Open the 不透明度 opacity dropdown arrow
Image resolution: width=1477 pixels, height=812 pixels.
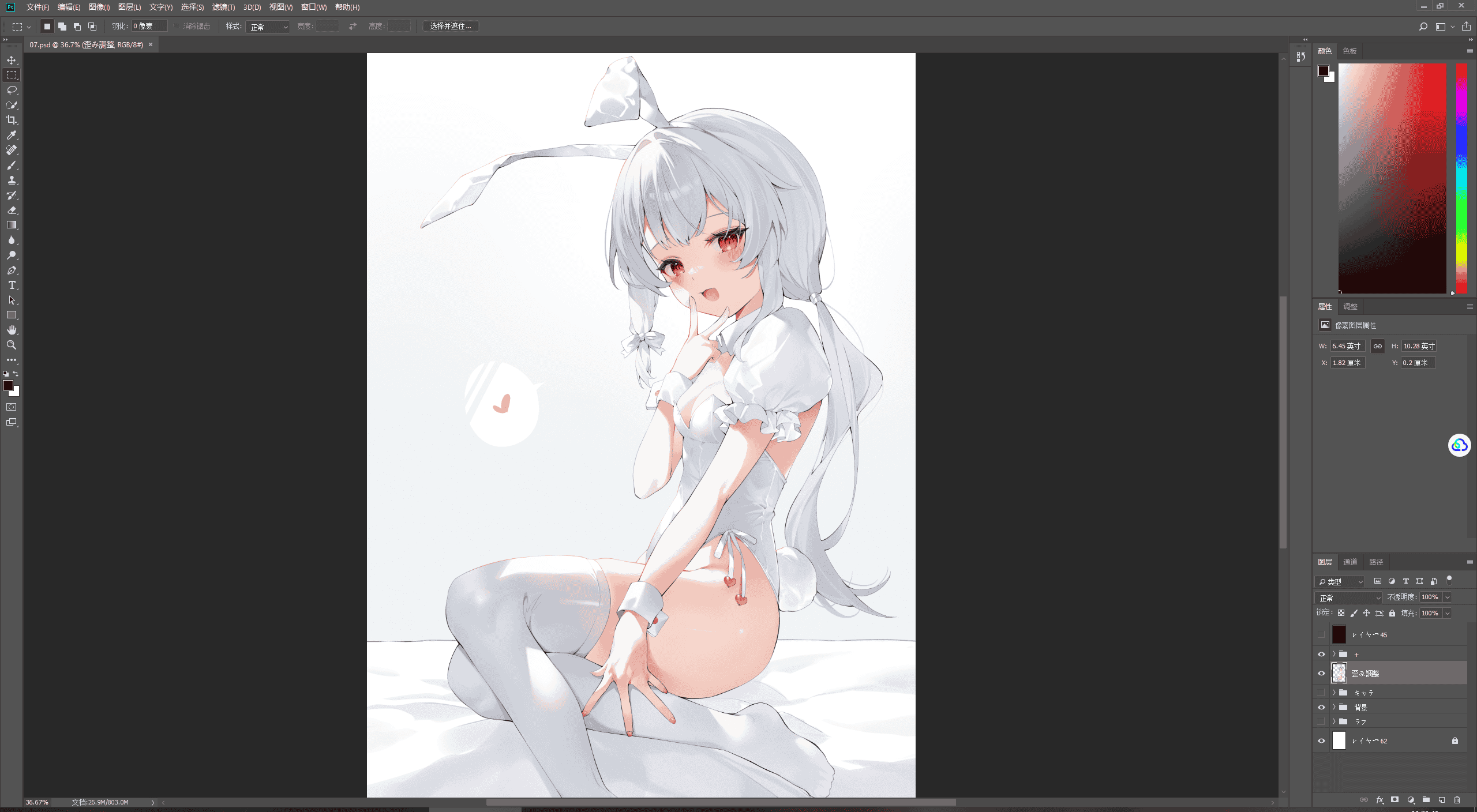coord(1448,597)
